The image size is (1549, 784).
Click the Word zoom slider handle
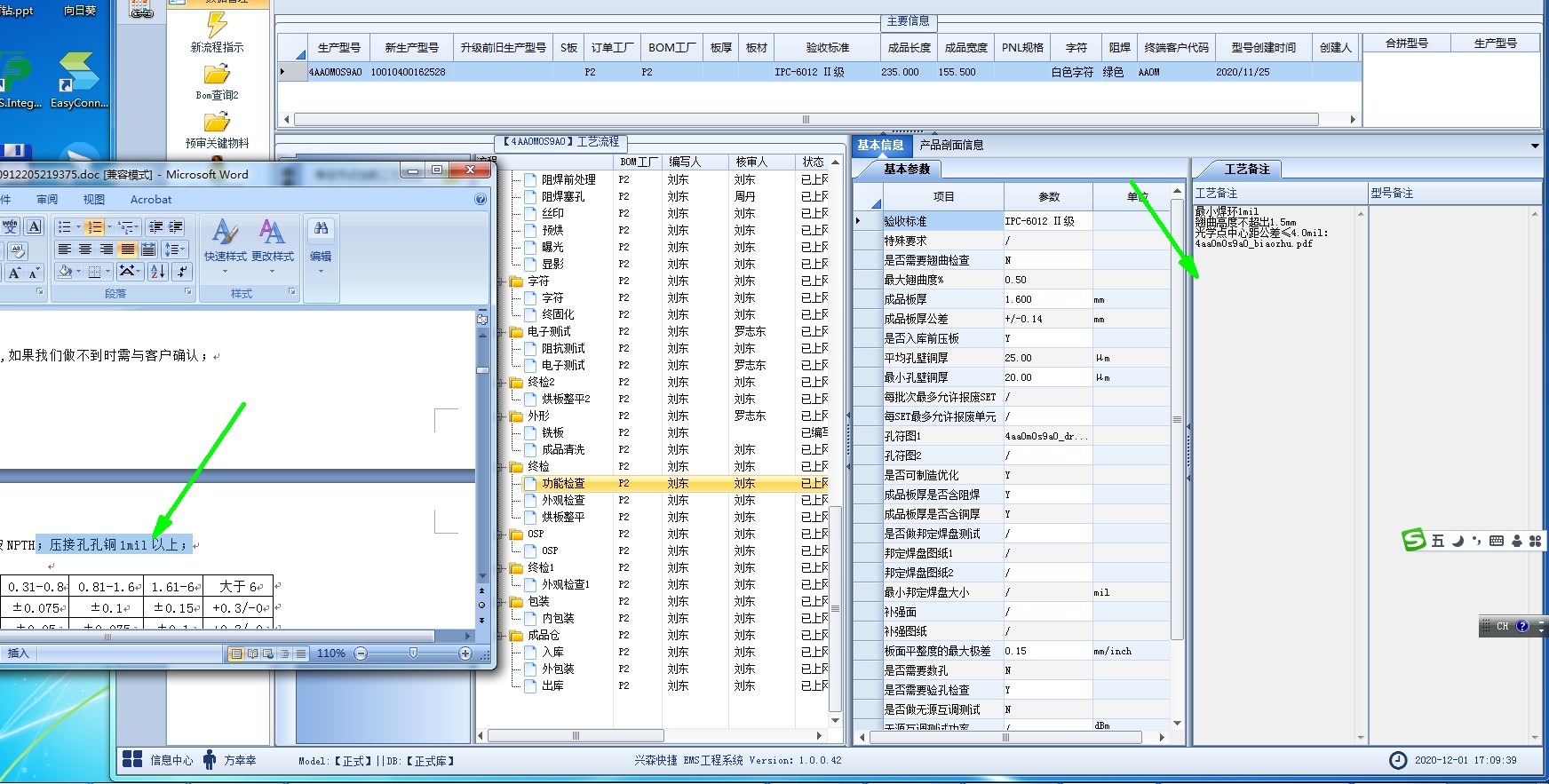(413, 653)
